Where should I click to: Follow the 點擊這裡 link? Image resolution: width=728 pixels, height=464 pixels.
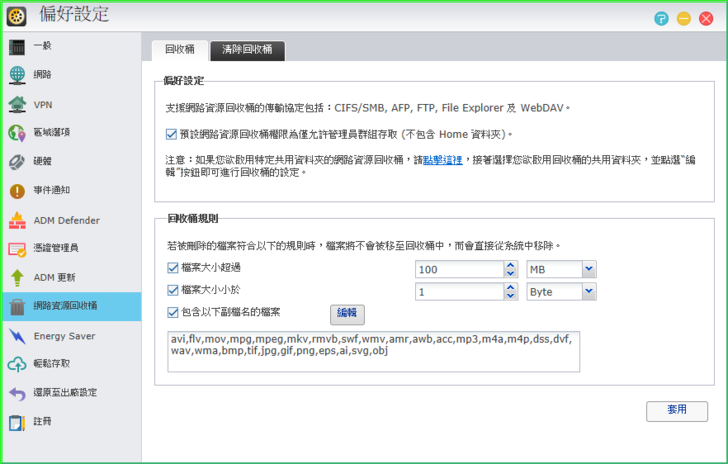click(442, 160)
